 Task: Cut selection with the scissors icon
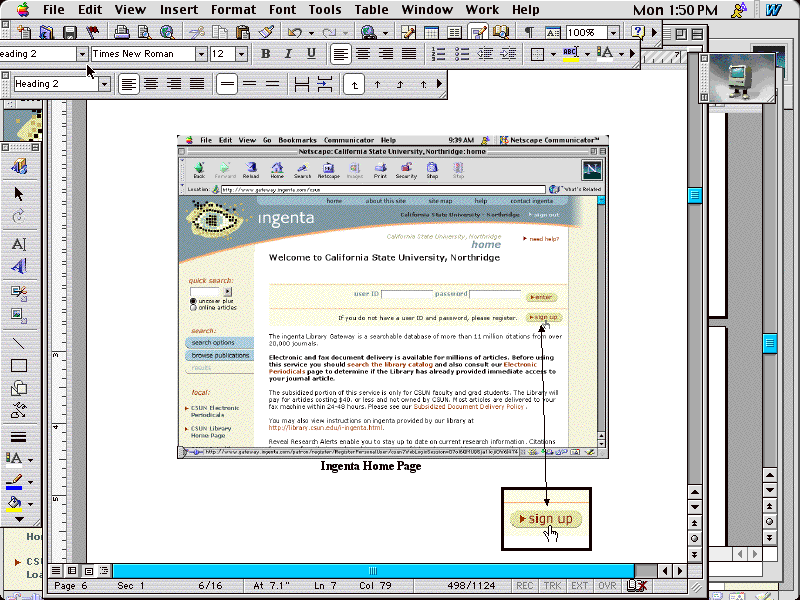pos(196,32)
